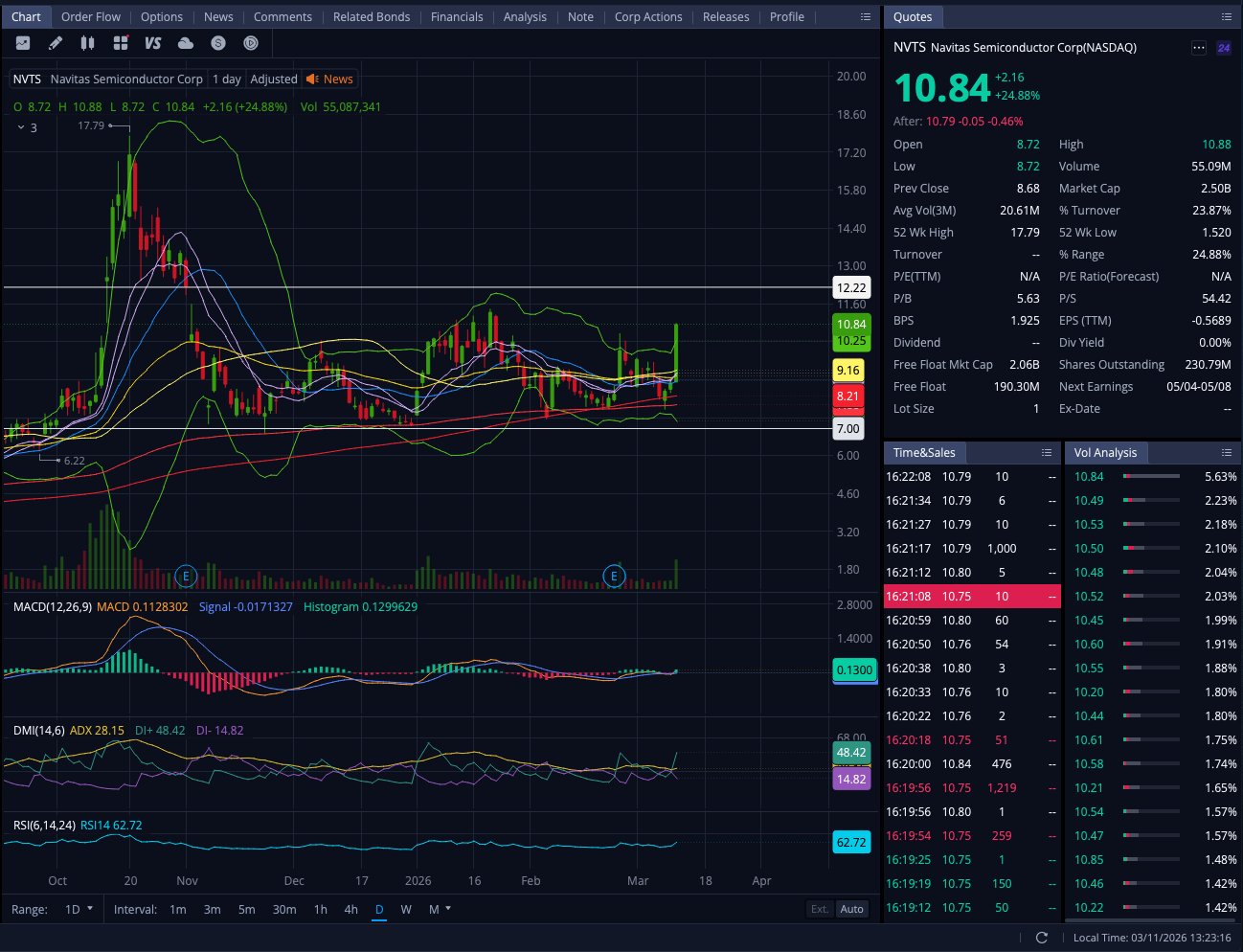Image resolution: width=1243 pixels, height=952 pixels.
Task: Toggle the Ext. extended hours button
Action: (820, 909)
